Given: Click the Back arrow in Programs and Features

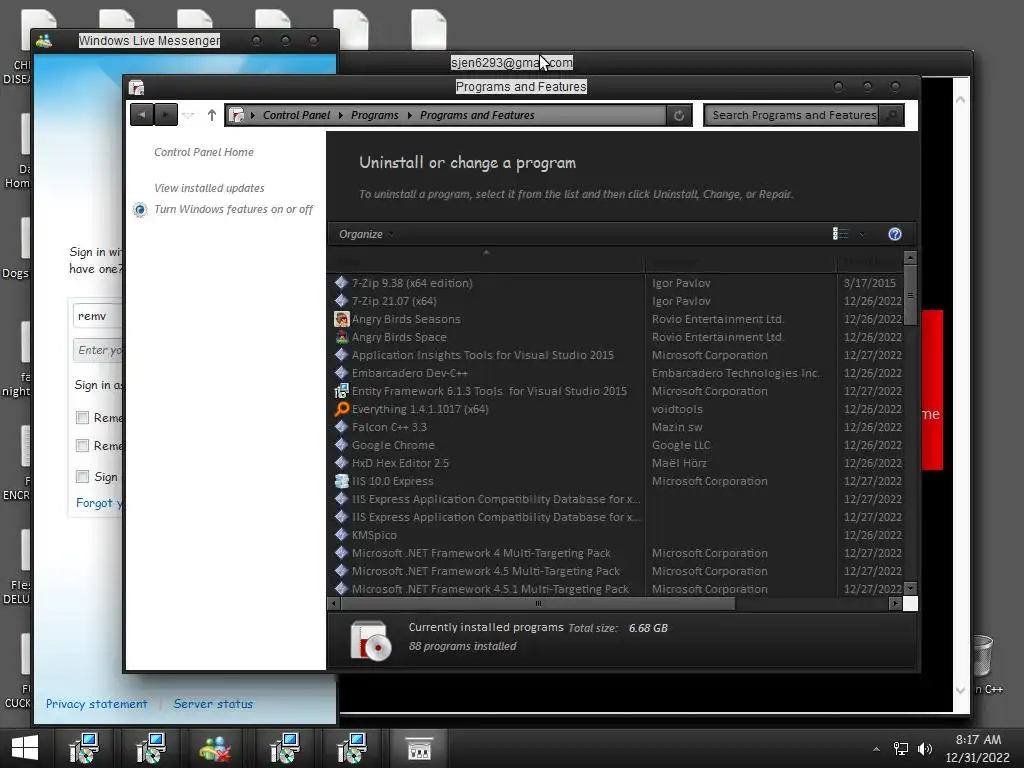Looking at the screenshot, I should [x=142, y=115].
